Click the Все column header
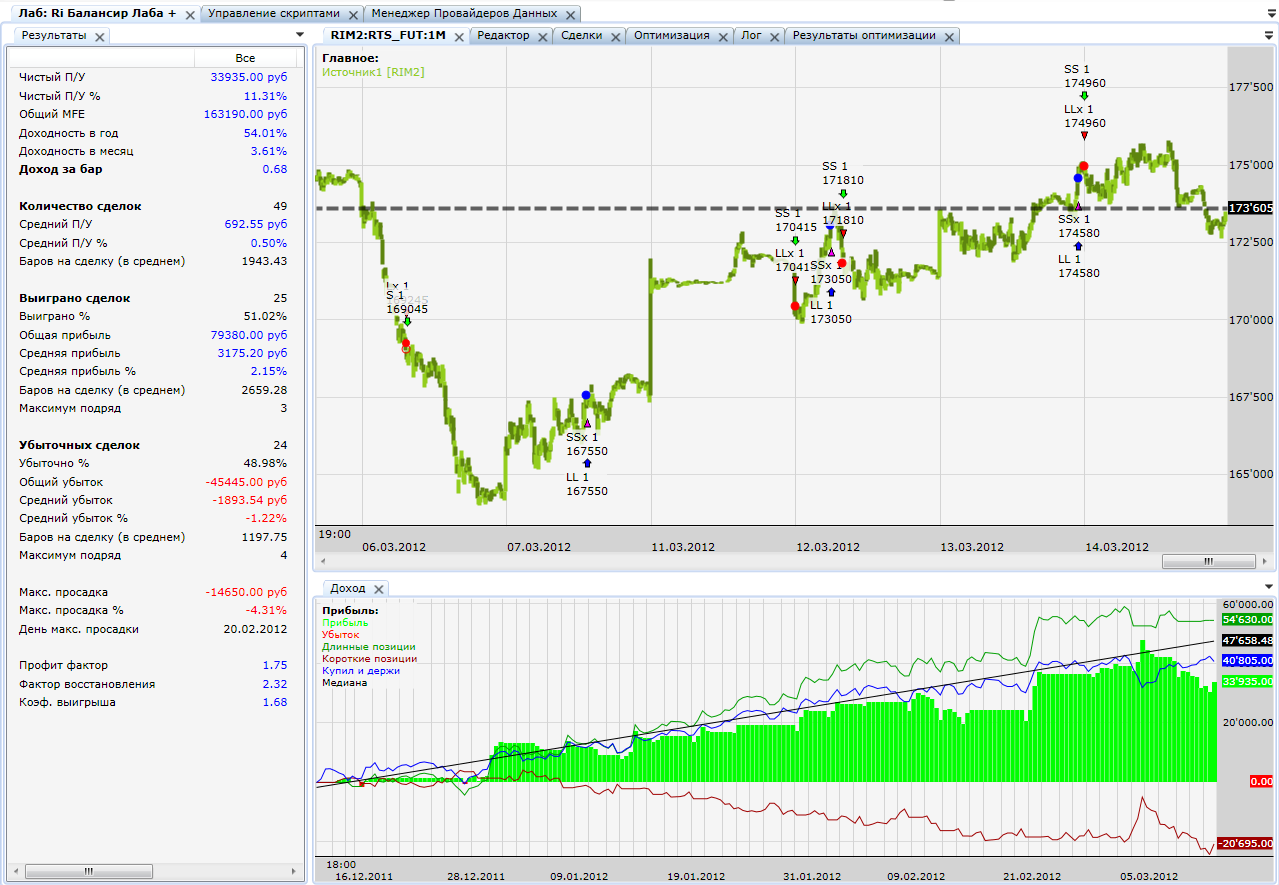This screenshot has height=885, width=1279. tap(245, 58)
